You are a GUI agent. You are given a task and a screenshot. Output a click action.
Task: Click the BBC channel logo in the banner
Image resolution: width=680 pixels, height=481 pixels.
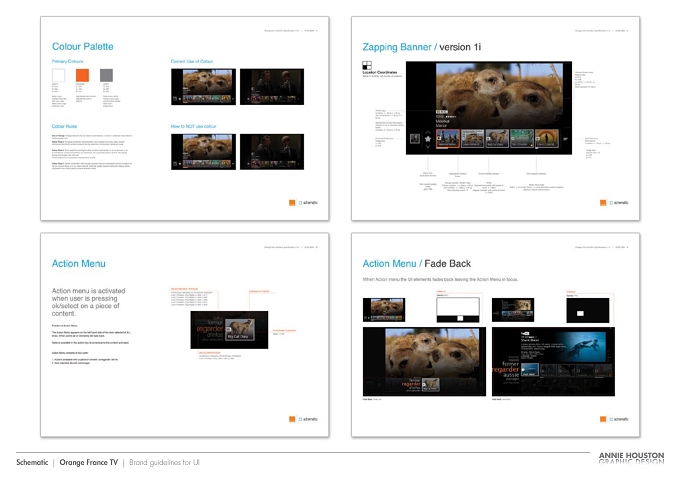(x=441, y=112)
